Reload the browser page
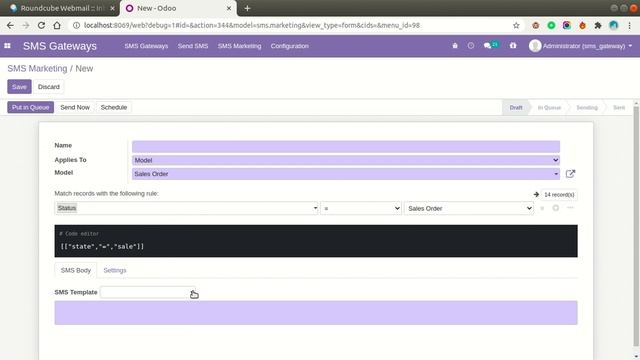Viewport: 640px width, 360px height. pyautogui.click(x=41, y=25)
